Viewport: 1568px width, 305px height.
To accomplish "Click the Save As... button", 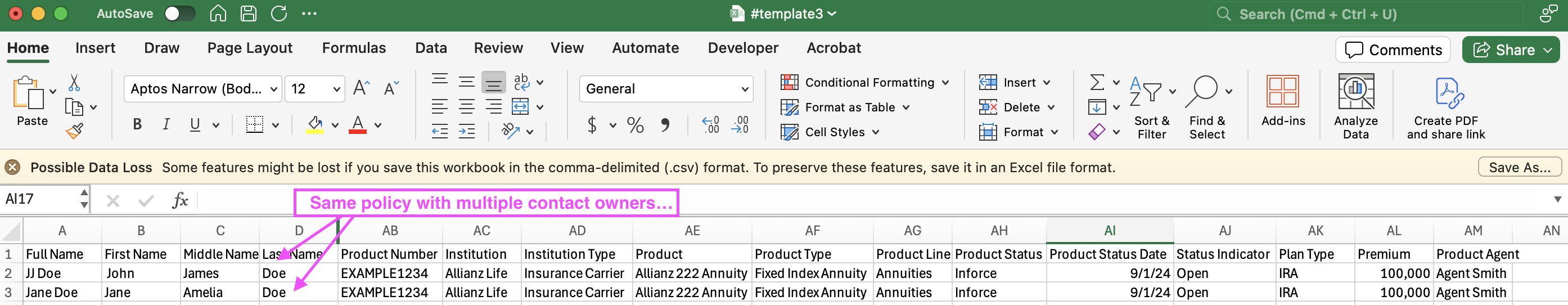I will click(1519, 168).
